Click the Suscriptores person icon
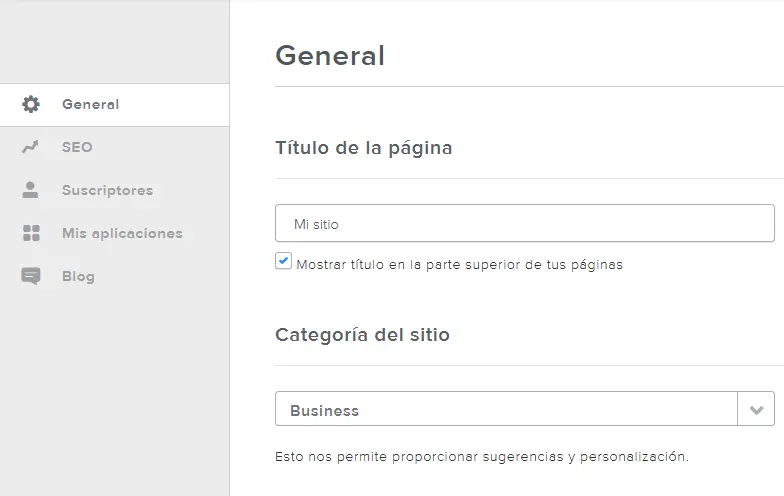 pyautogui.click(x=31, y=190)
